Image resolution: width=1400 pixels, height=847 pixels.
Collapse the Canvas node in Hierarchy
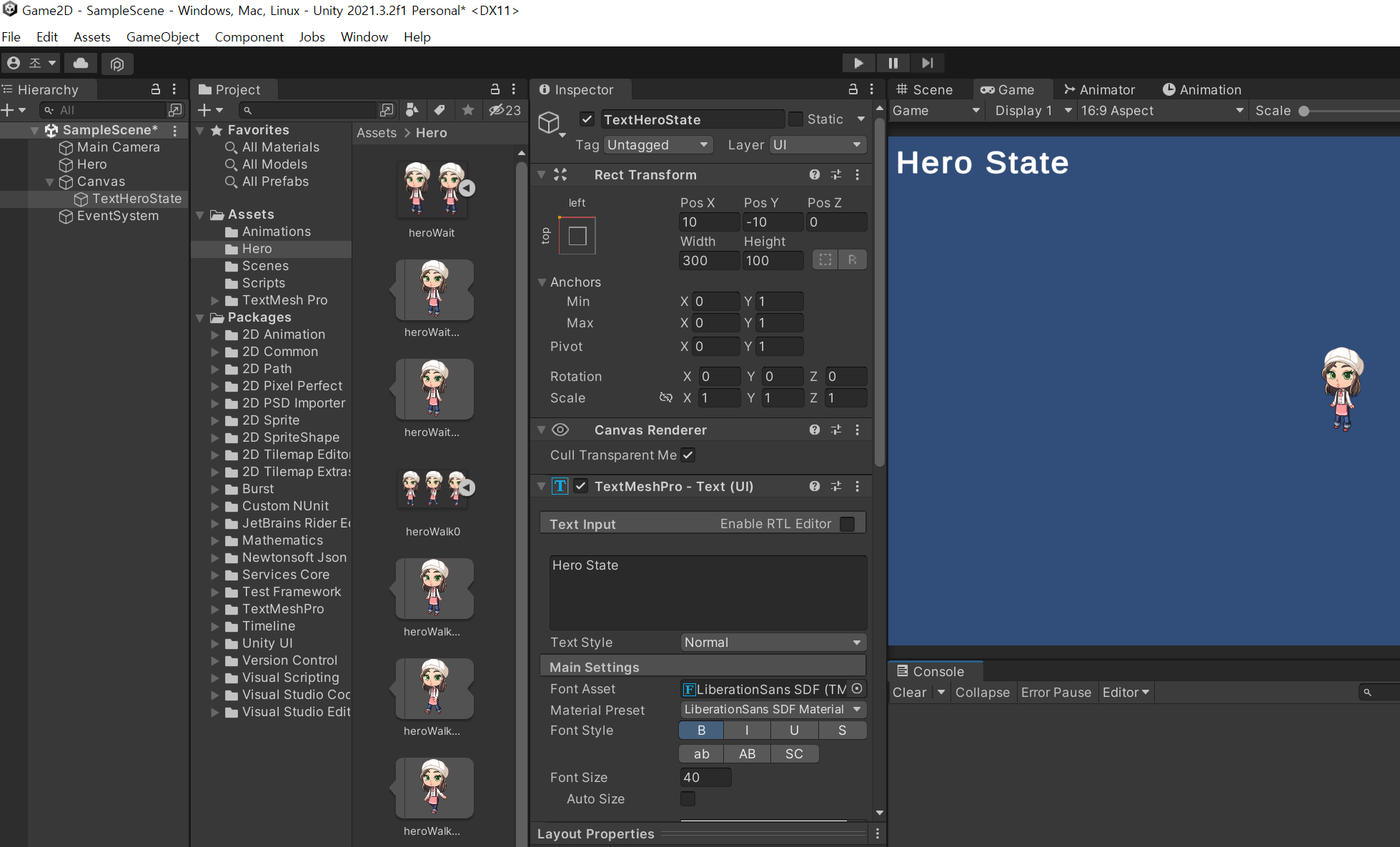coord(49,182)
